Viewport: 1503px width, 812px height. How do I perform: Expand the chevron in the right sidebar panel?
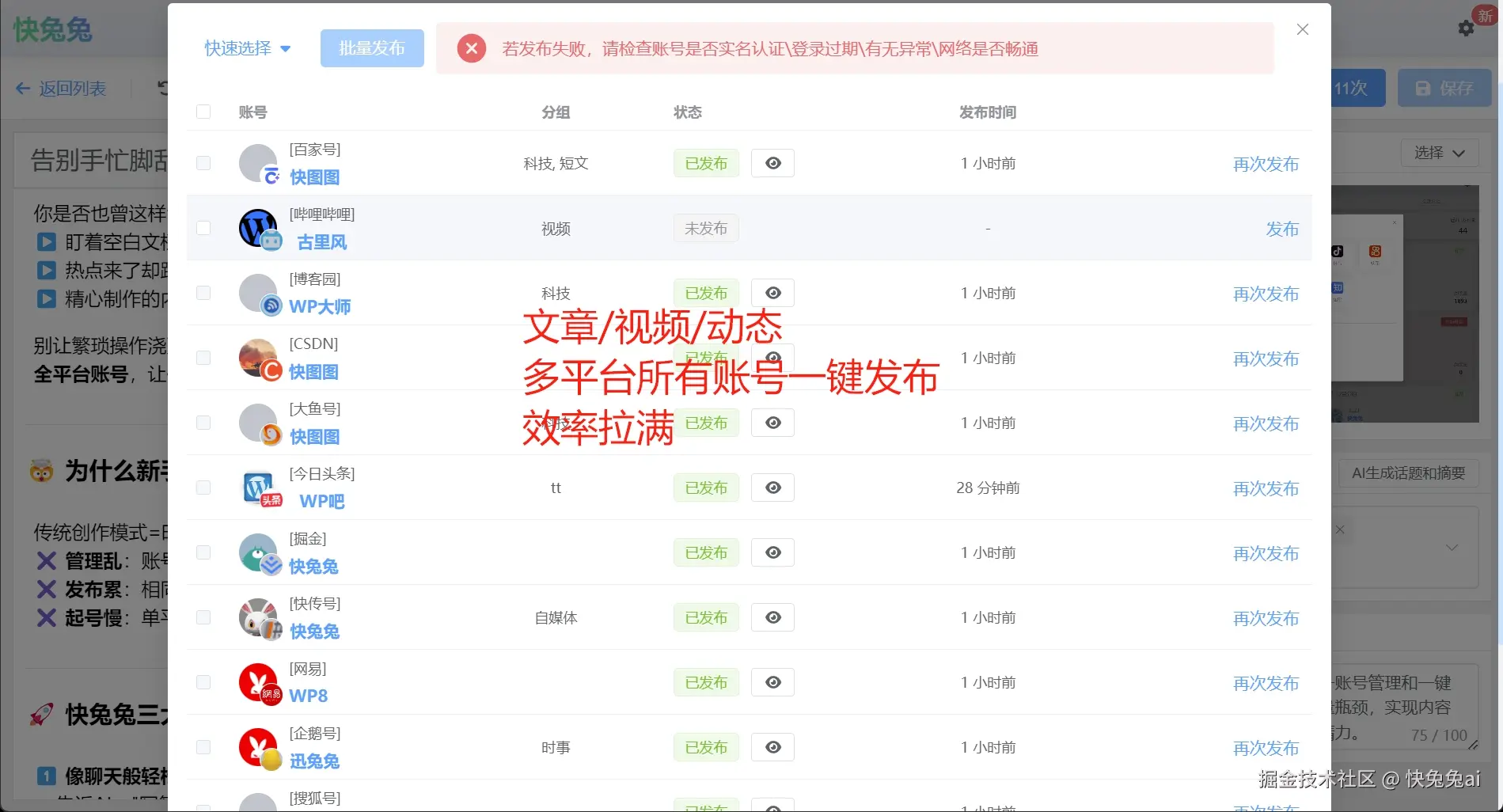click(1453, 547)
